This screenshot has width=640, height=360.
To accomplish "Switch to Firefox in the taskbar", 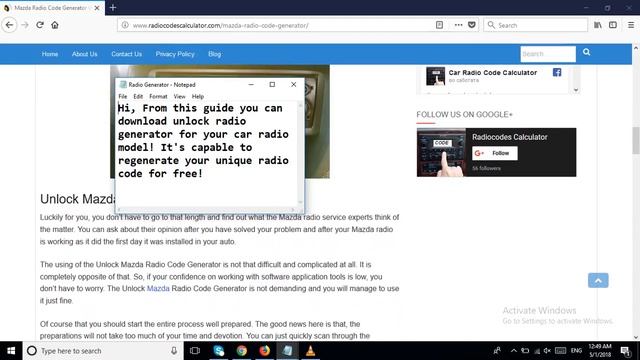I will (264, 351).
